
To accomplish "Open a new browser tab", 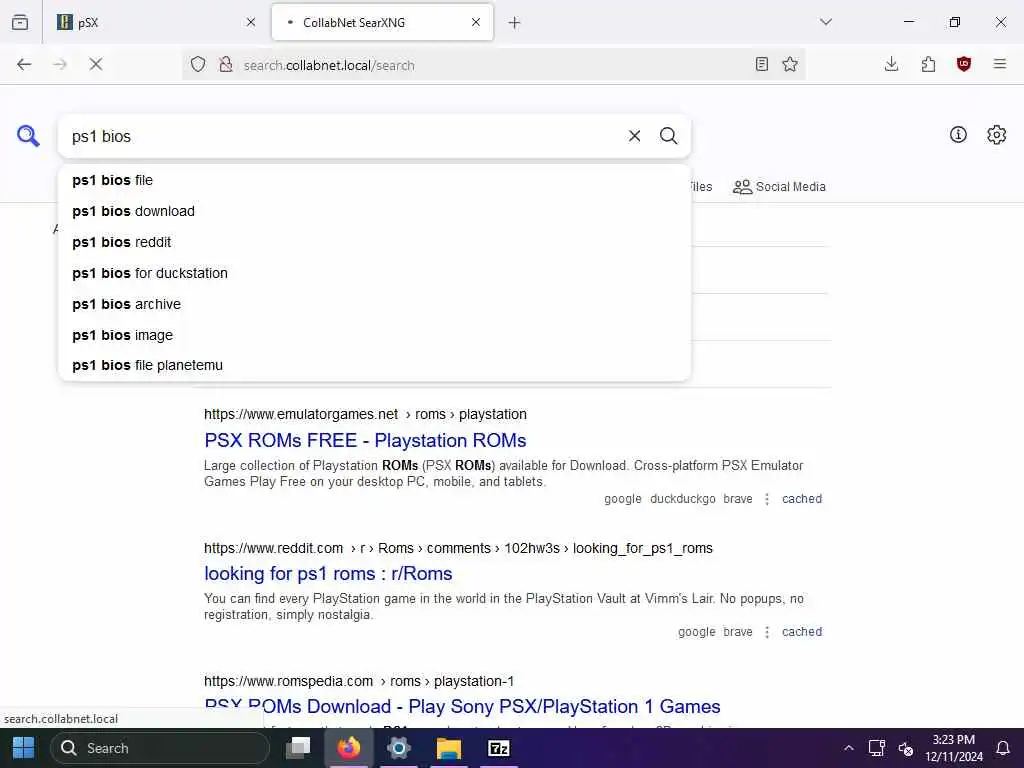I will (515, 23).
